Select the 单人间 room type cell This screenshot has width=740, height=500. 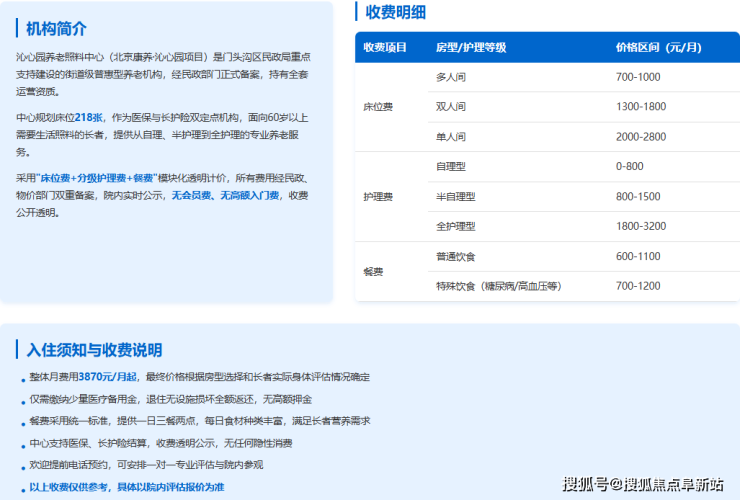tap(451, 137)
